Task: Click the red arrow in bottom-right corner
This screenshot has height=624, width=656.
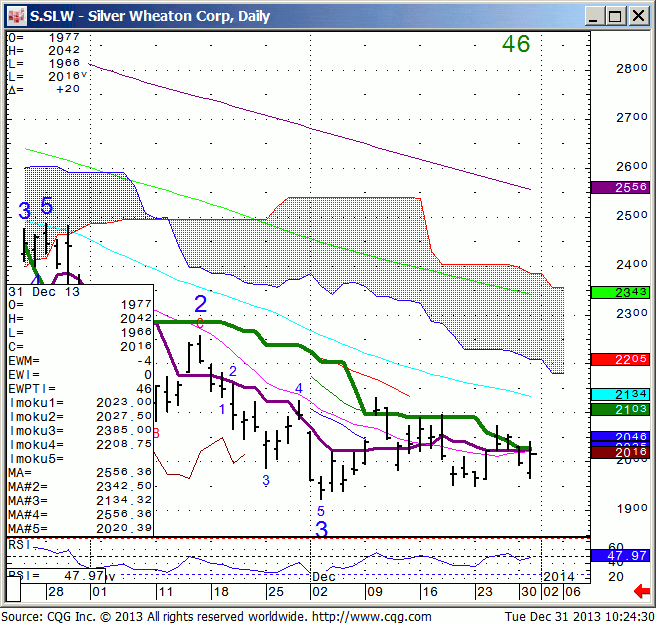Action: point(641,593)
